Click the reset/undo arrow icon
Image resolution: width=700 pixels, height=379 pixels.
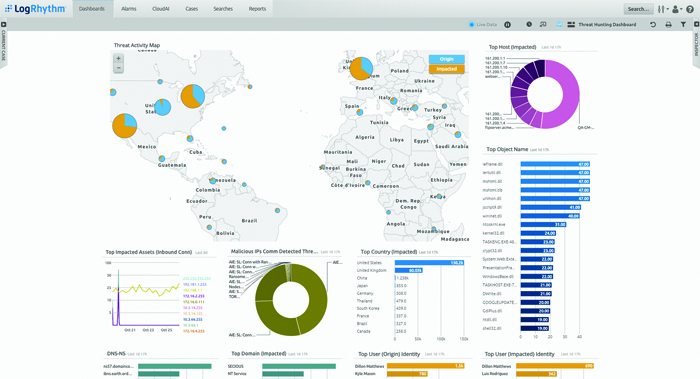point(653,25)
